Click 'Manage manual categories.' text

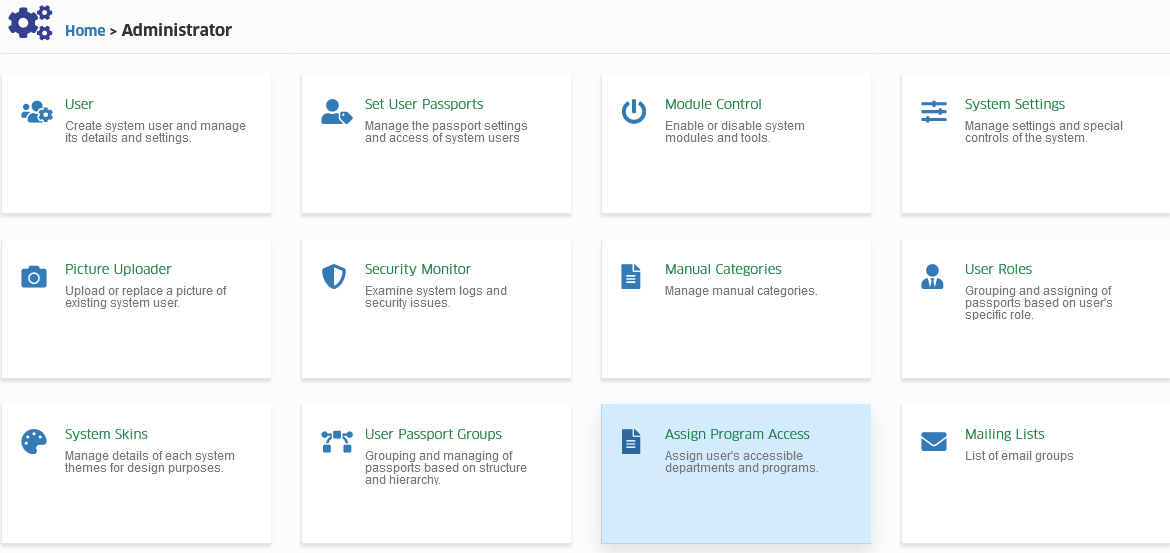tap(741, 291)
